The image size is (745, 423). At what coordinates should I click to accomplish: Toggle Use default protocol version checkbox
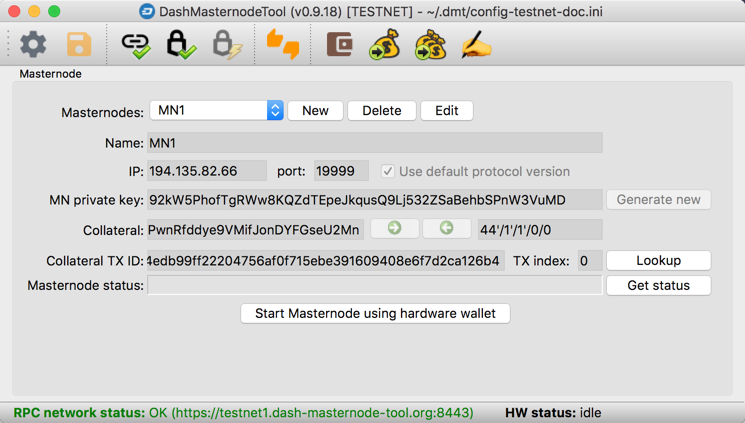(388, 171)
